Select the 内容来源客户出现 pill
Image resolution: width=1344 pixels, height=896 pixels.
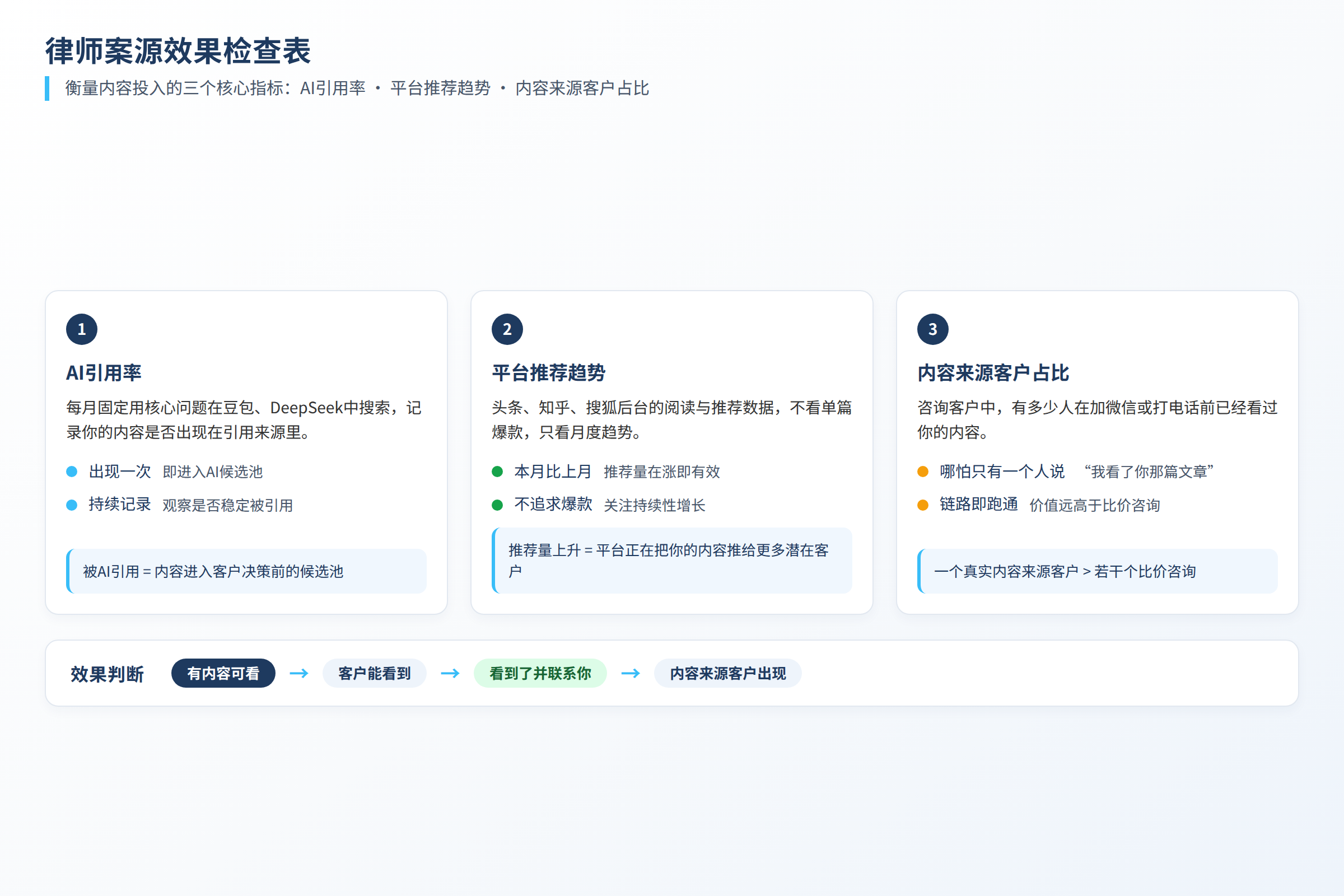(728, 674)
